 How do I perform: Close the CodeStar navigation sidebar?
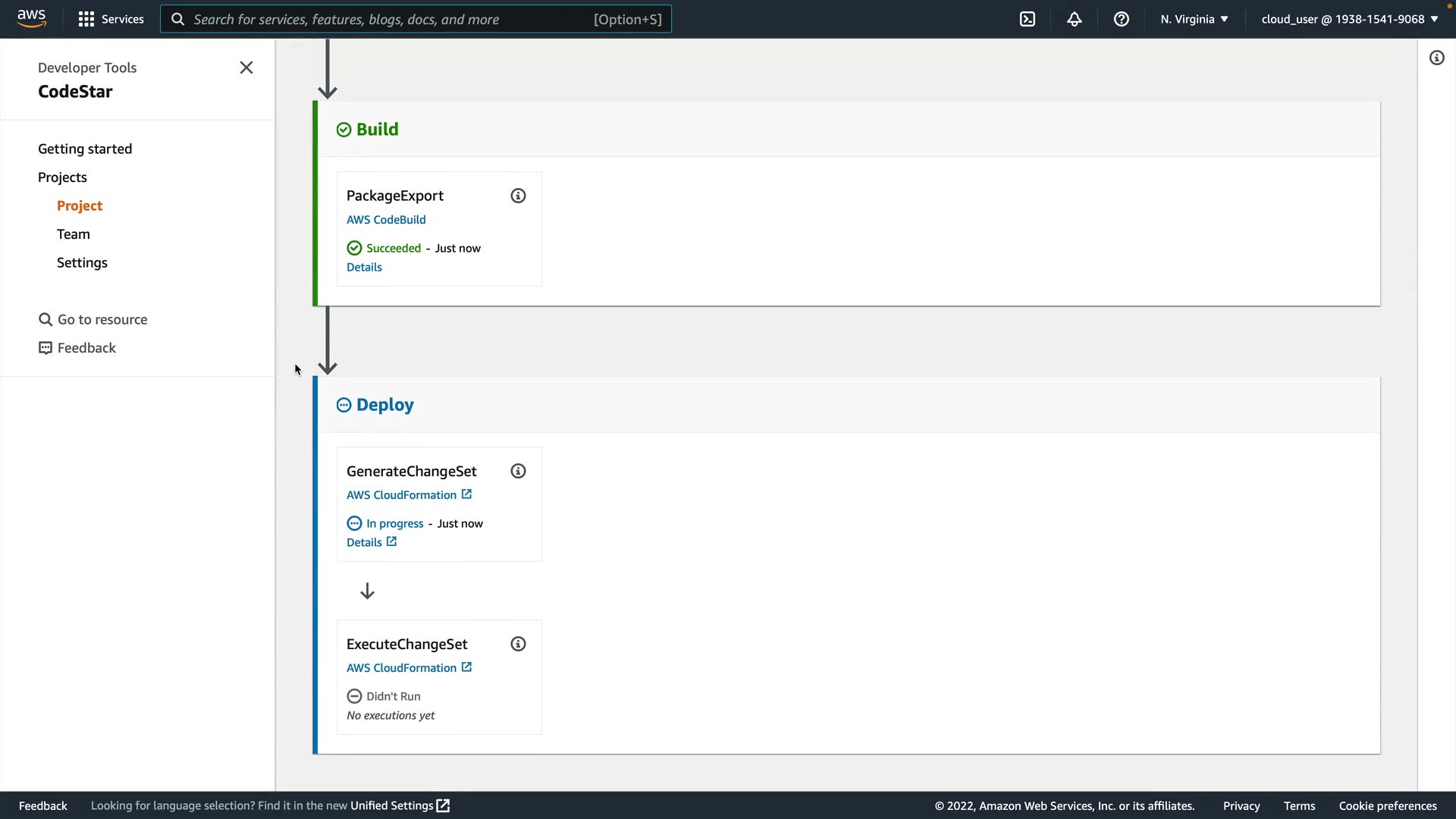click(x=246, y=67)
